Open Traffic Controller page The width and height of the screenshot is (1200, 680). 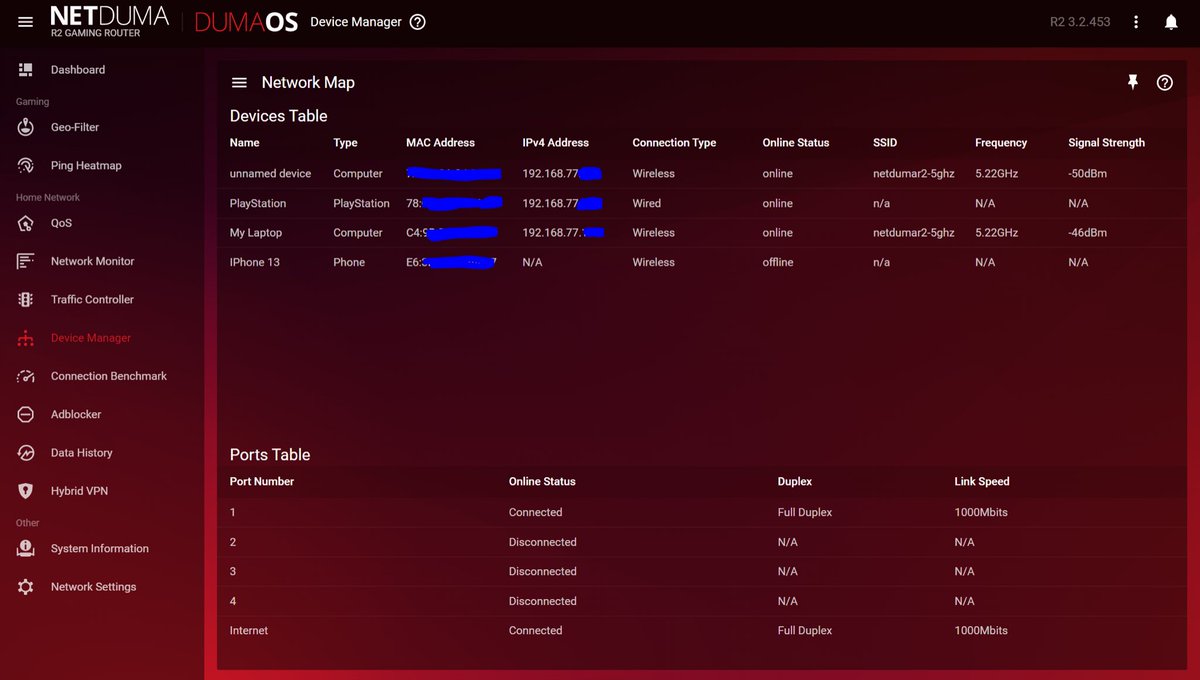point(92,299)
